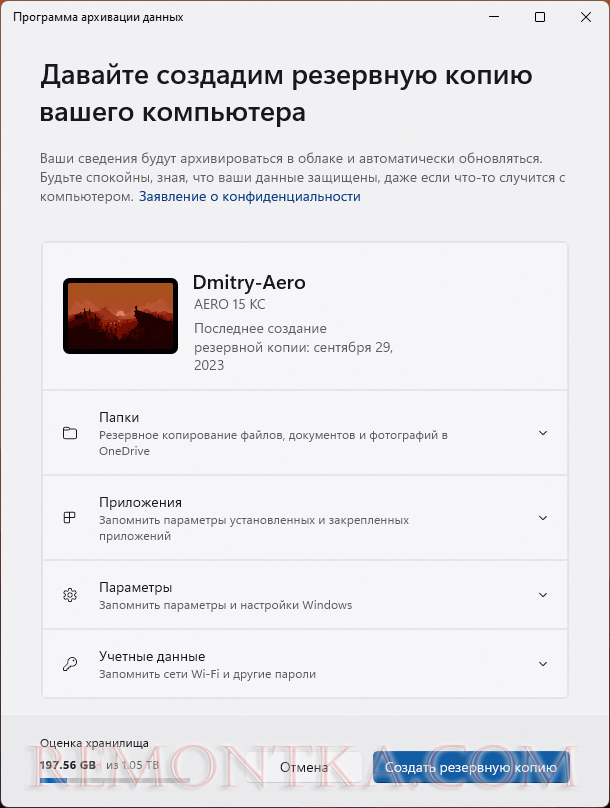Click the storage usage progress bar

coord(115,780)
